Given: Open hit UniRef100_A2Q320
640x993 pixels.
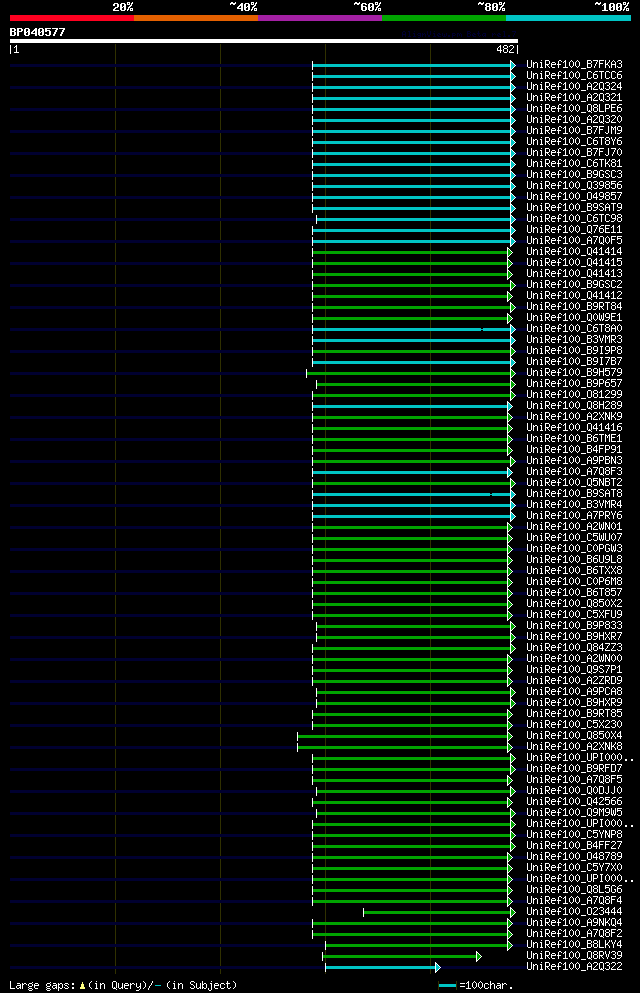Looking at the screenshot, I should [x=574, y=120].
